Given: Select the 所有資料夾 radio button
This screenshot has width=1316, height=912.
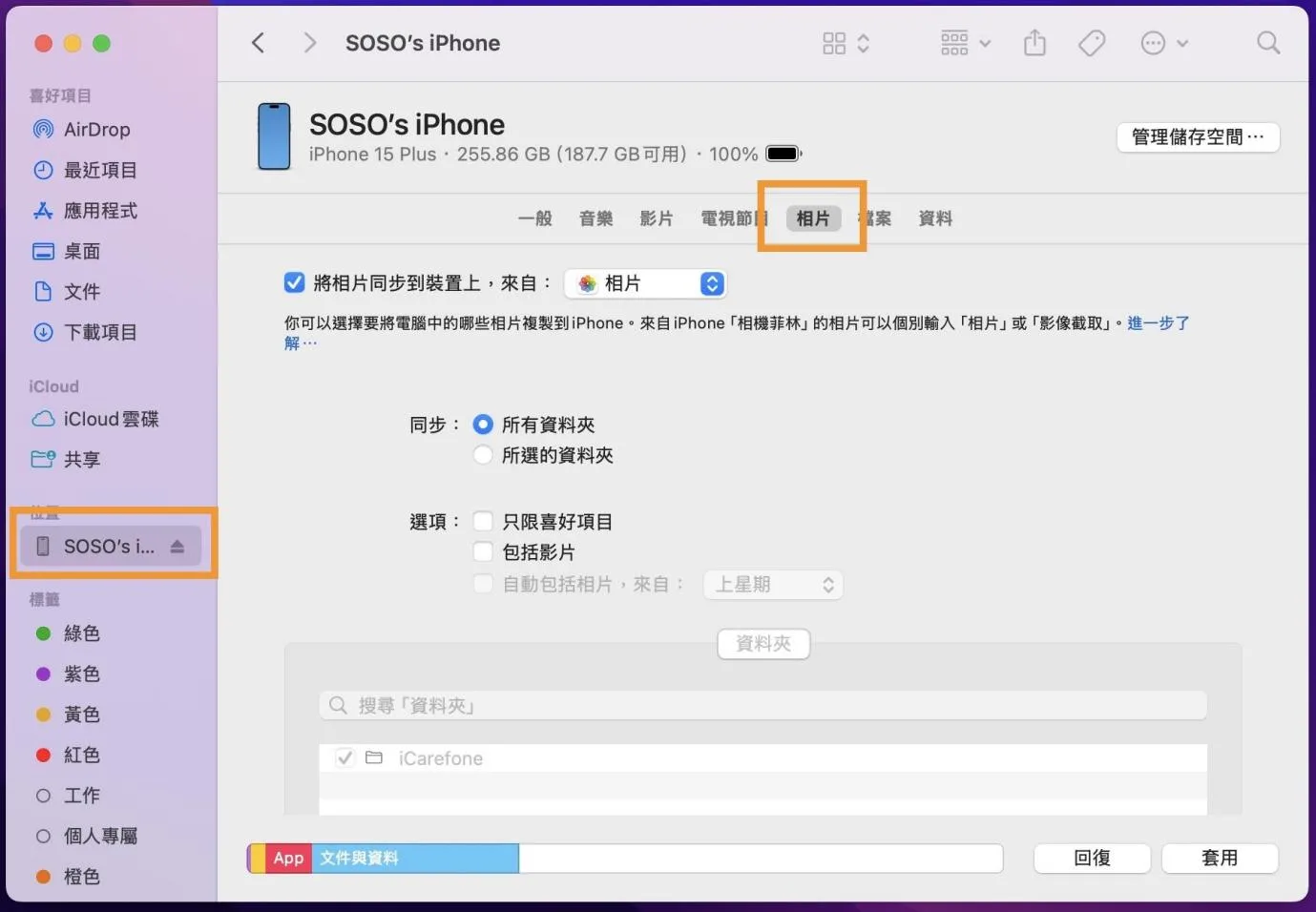Looking at the screenshot, I should [484, 425].
